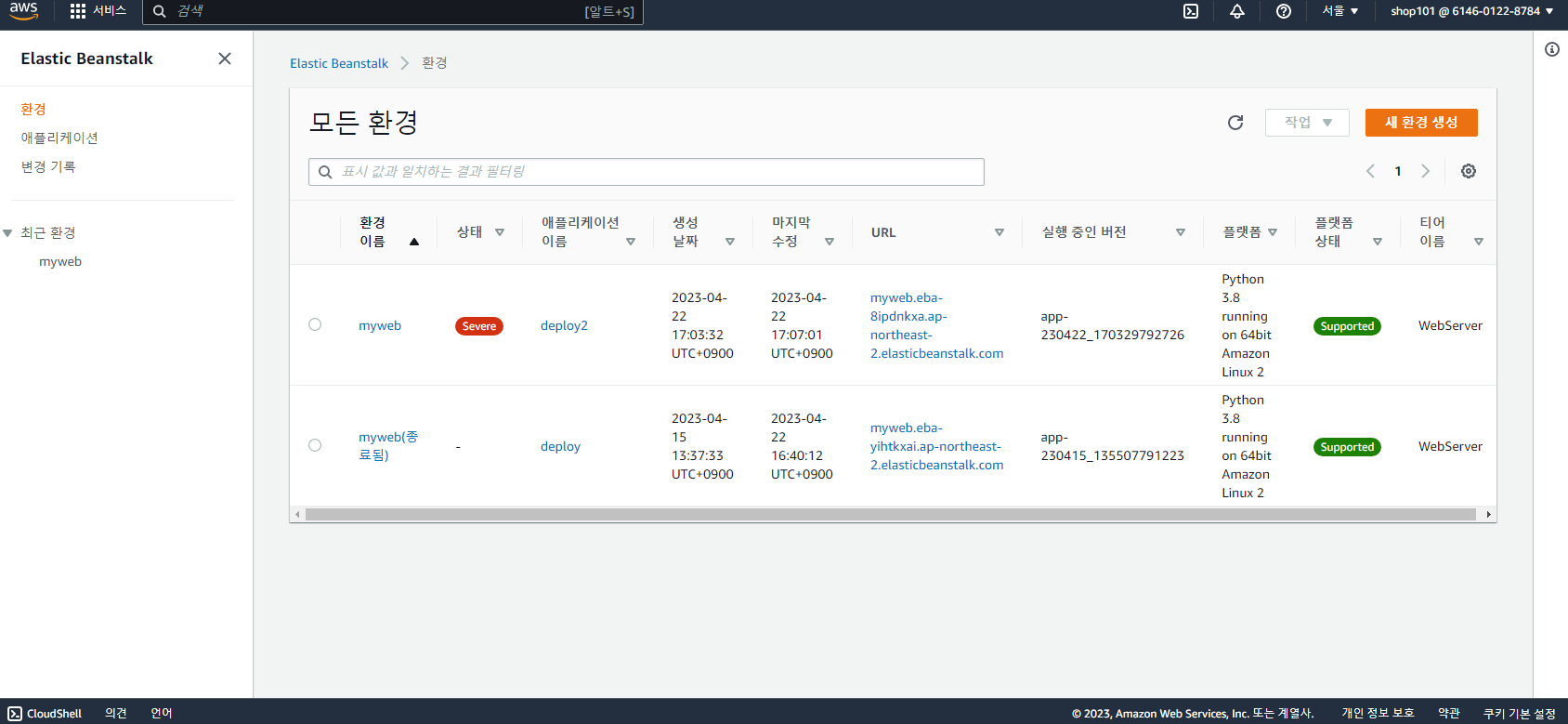The height and width of the screenshot is (724, 1568).
Task: Open the deploy application link
Action: click(560, 446)
